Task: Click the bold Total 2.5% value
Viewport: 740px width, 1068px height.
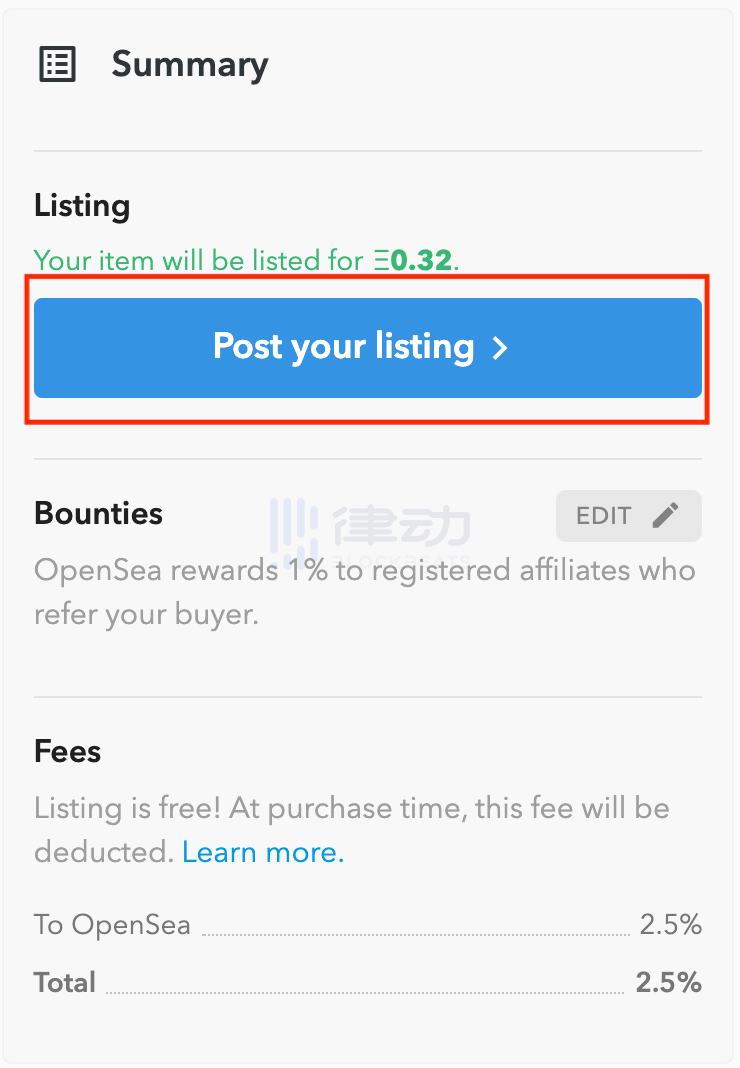Action: coord(668,982)
